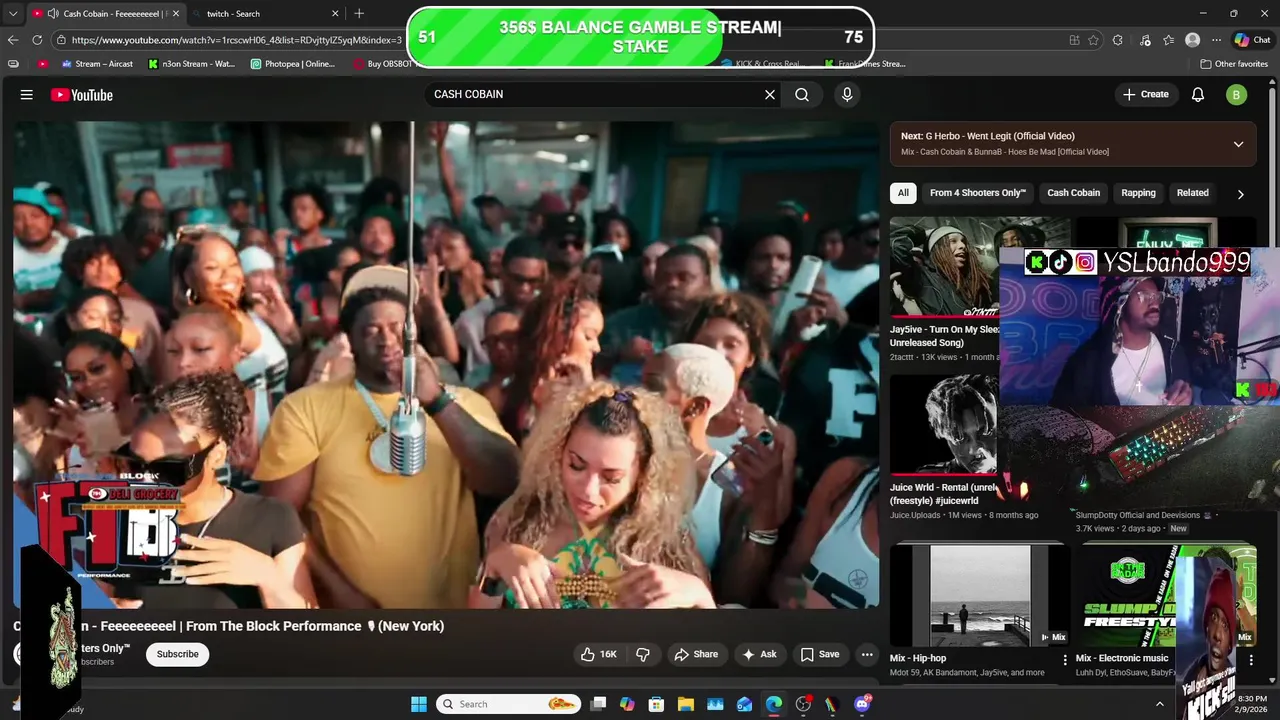Image resolution: width=1280 pixels, height=720 pixels.
Task: Open more actions ellipsis under video
Action: click(867, 654)
